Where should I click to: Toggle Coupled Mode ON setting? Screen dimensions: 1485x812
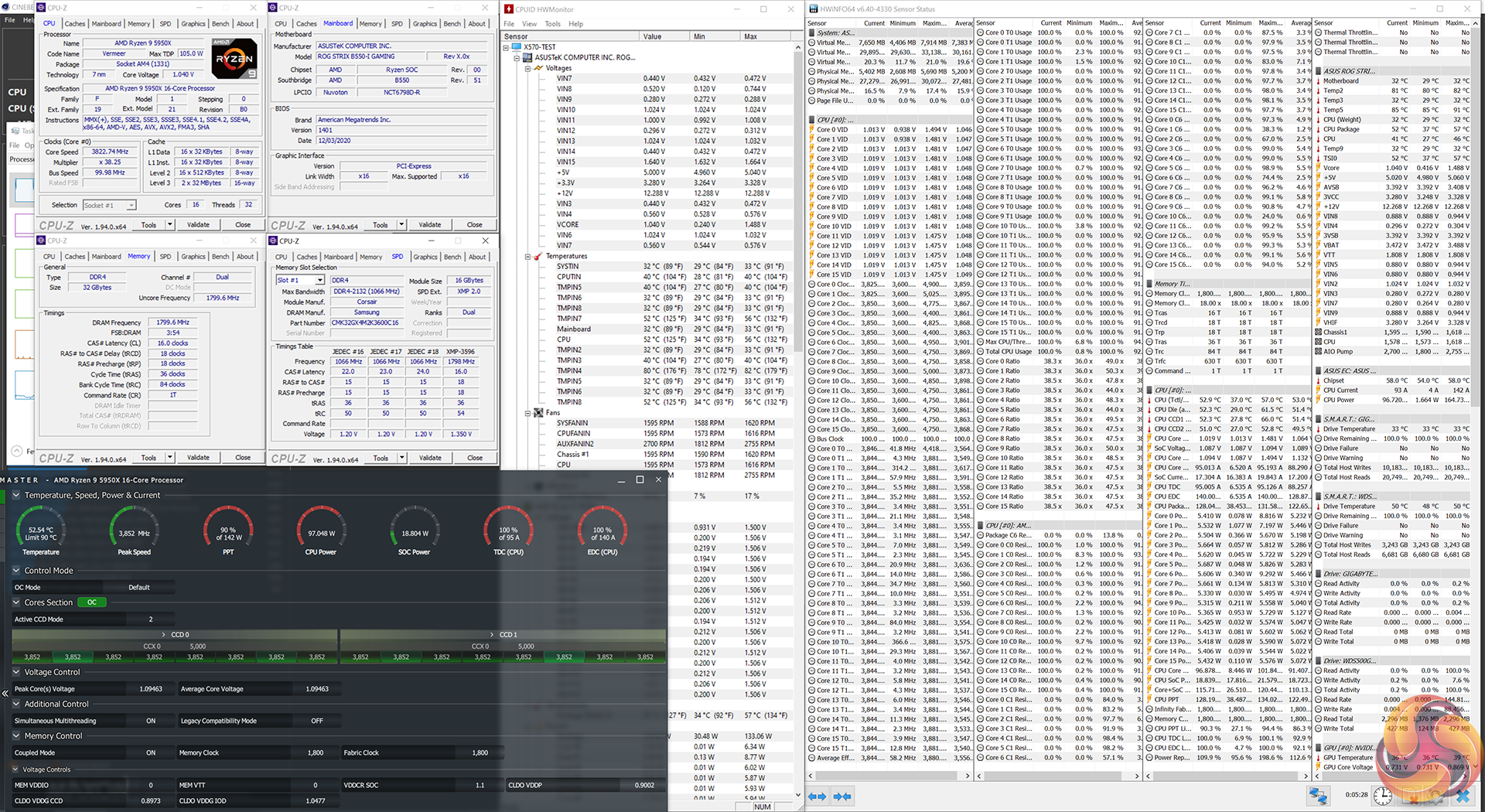151,752
